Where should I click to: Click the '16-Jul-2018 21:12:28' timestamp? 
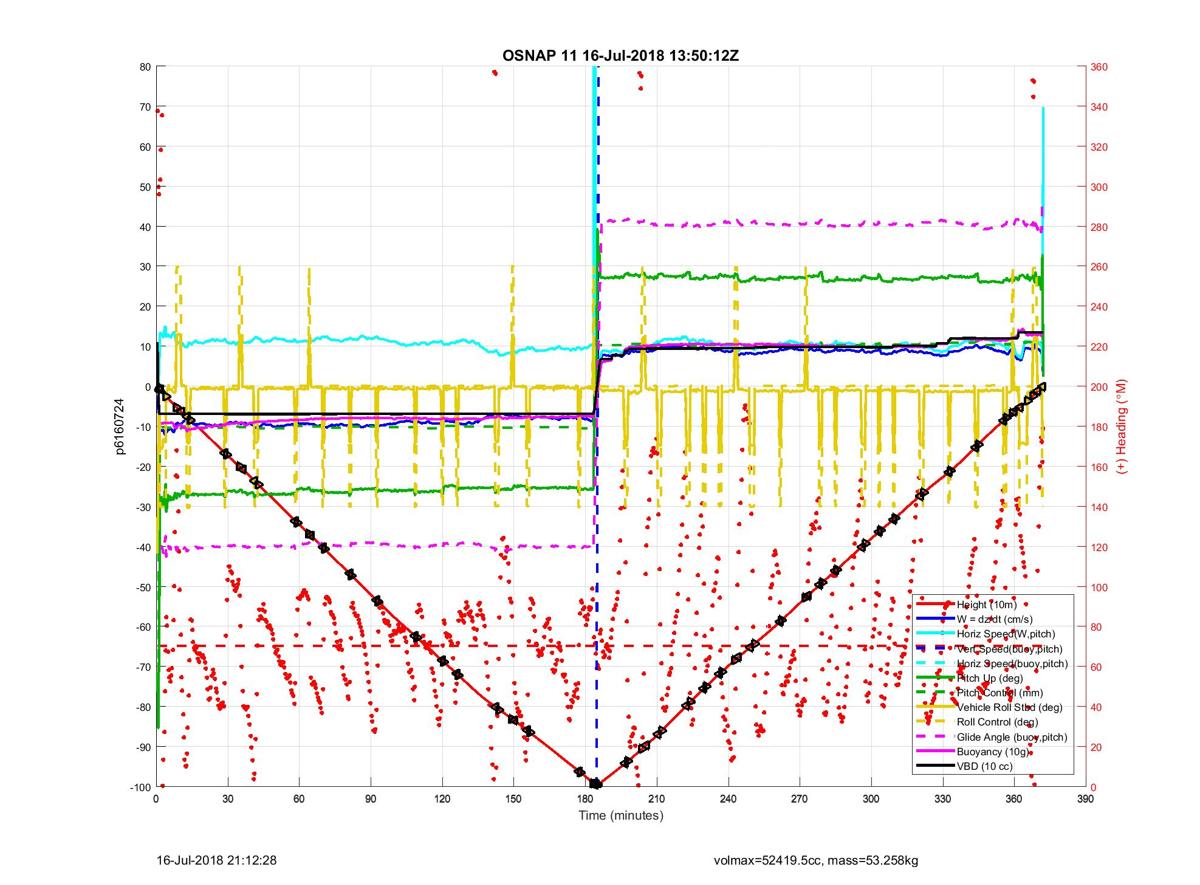[217, 860]
